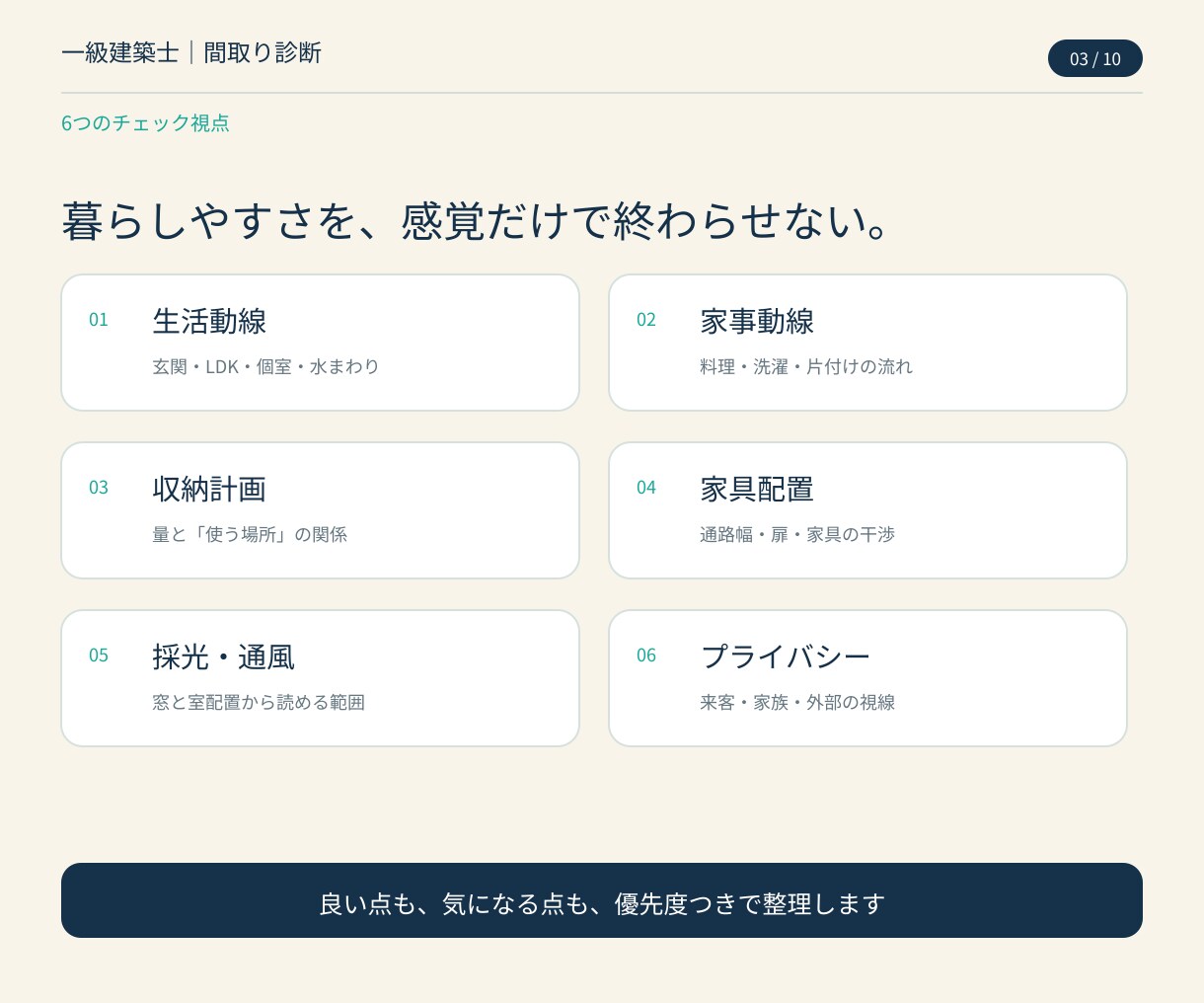The image size is (1204, 1003).
Task: Select the プライバシー card title
Action: coord(786,656)
